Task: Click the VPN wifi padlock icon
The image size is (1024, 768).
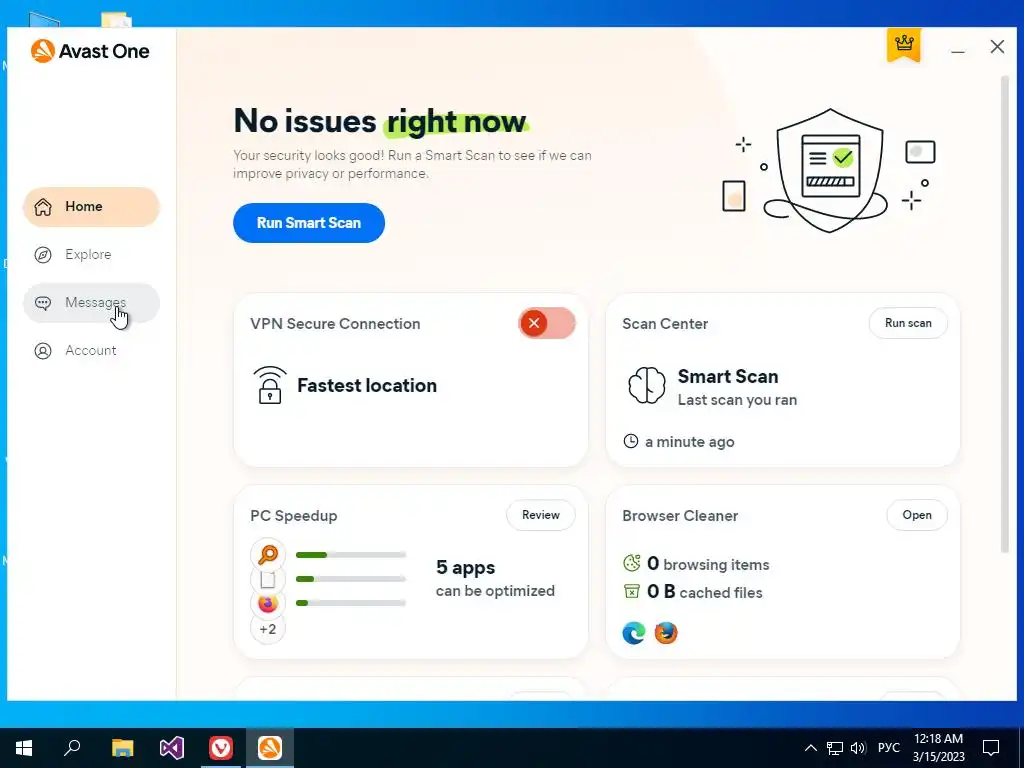Action: pyautogui.click(x=270, y=385)
